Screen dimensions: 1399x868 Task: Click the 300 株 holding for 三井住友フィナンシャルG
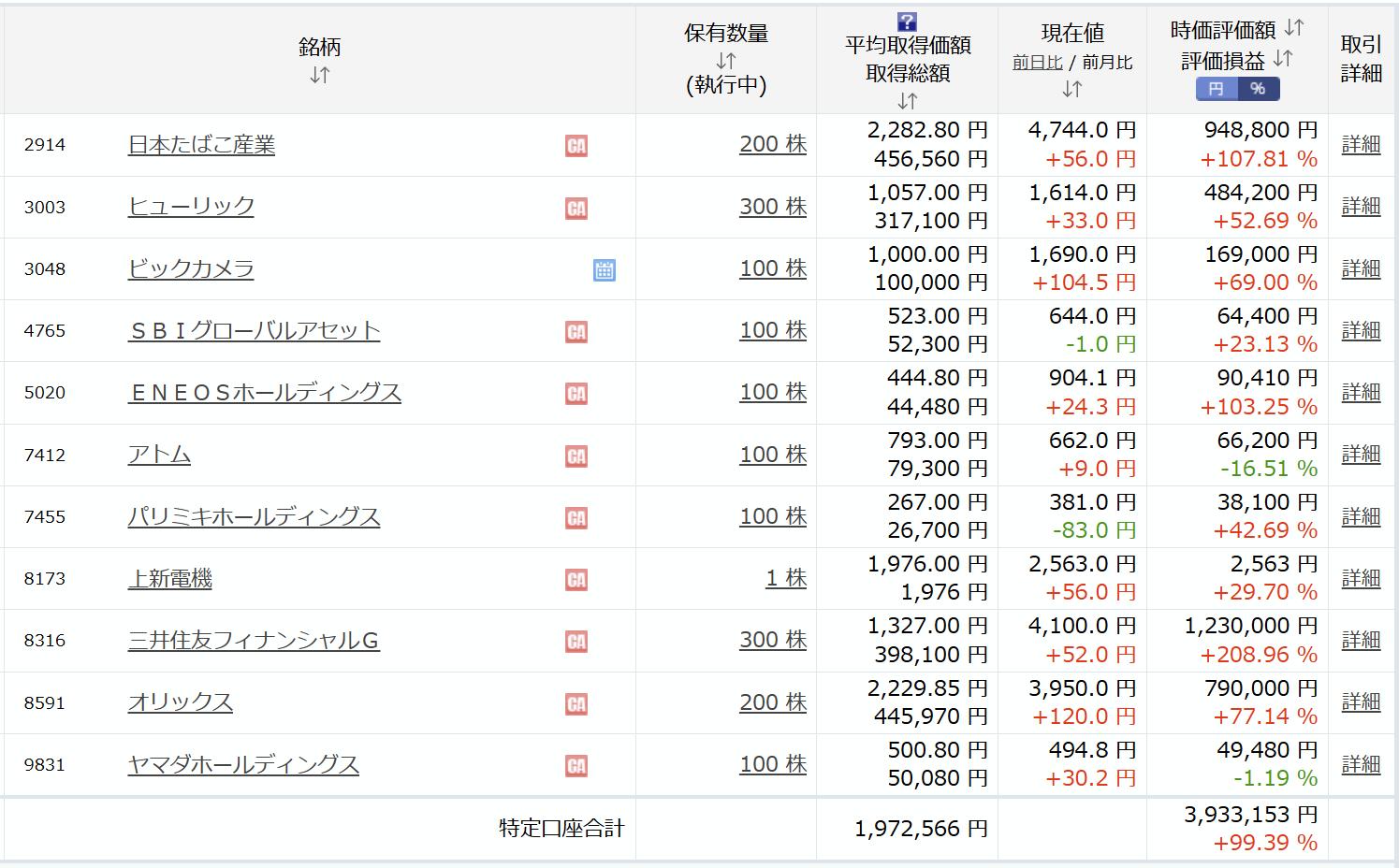[x=772, y=641]
